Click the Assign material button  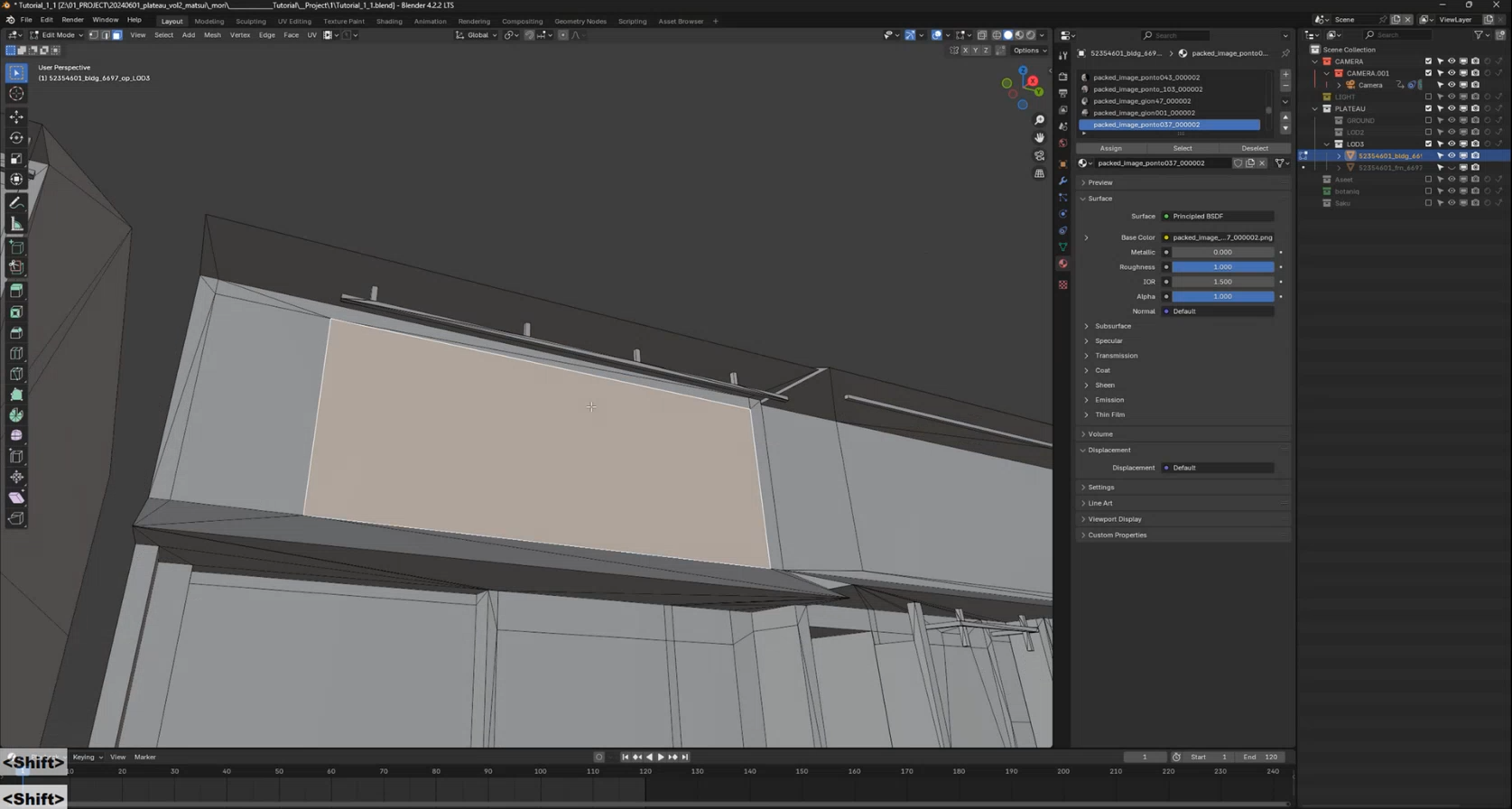click(1110, 148)
